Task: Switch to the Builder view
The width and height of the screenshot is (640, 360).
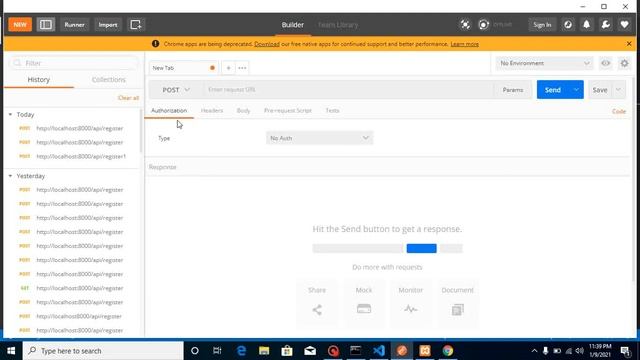Action: (x=293, y=24)
